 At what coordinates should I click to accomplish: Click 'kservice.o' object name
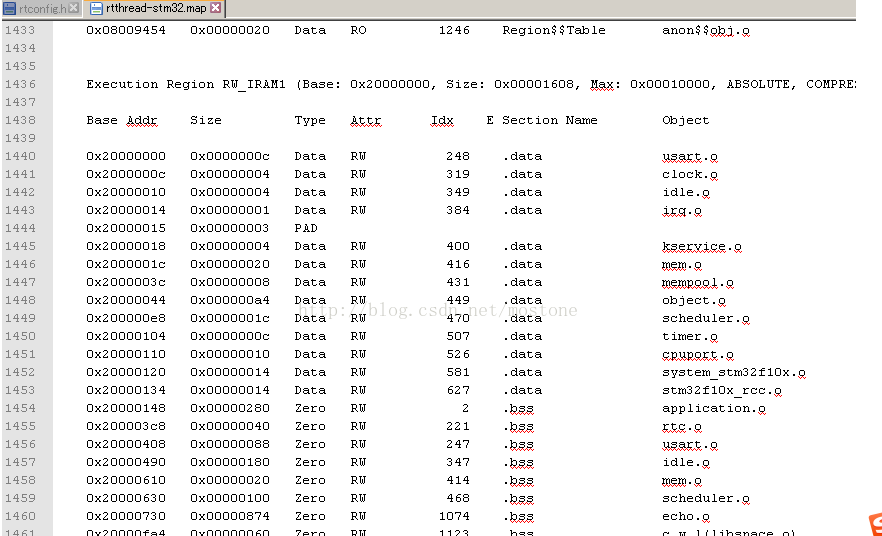click(701, 246)
